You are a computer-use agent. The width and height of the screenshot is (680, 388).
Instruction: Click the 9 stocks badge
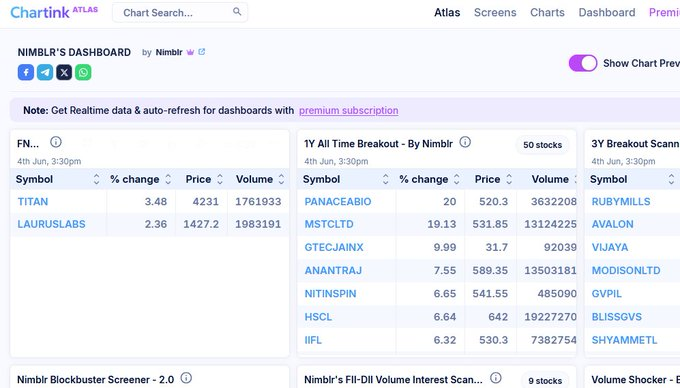(x=545, y=381)
